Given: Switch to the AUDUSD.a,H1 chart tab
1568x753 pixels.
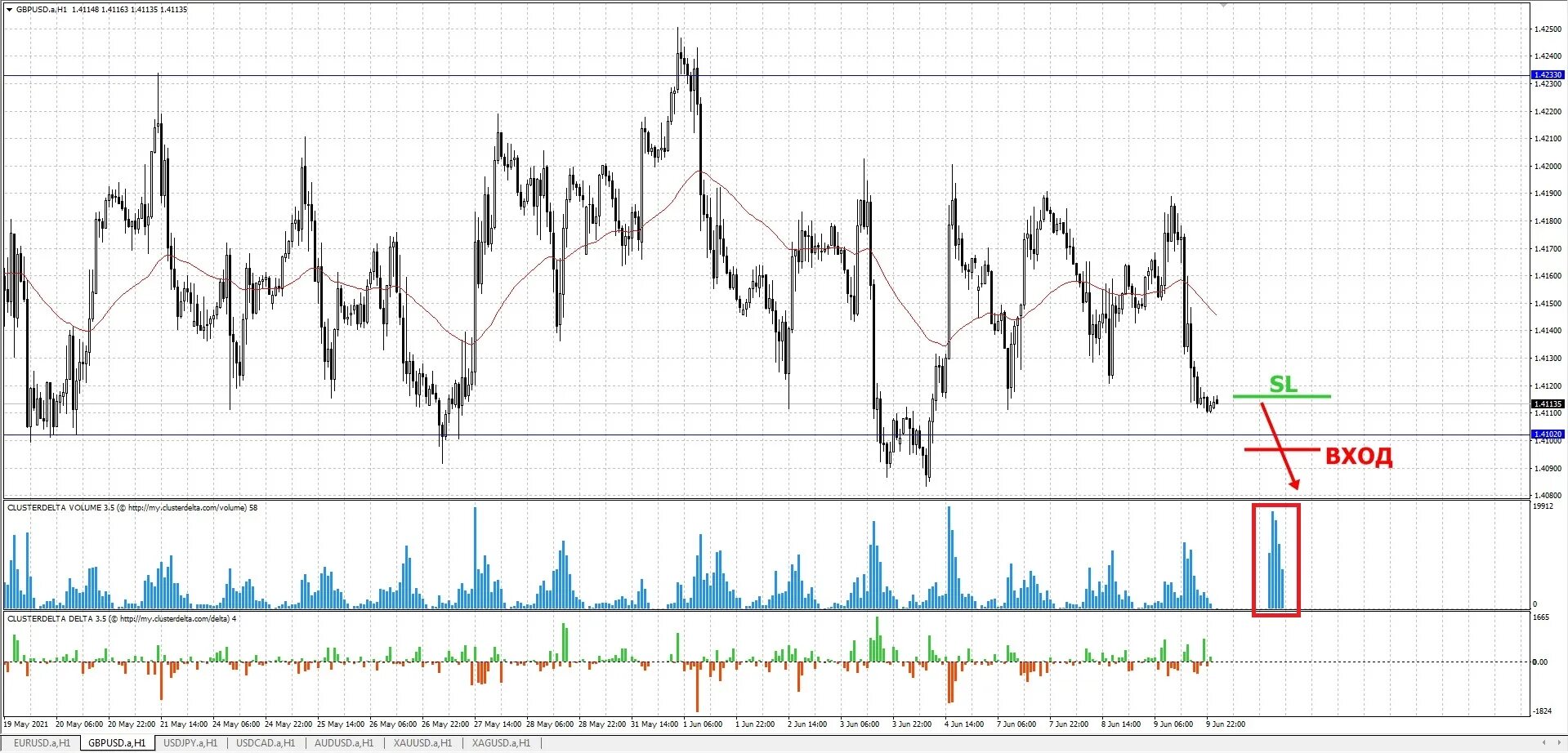Looking at the screenshot, I should click(344, 743).
